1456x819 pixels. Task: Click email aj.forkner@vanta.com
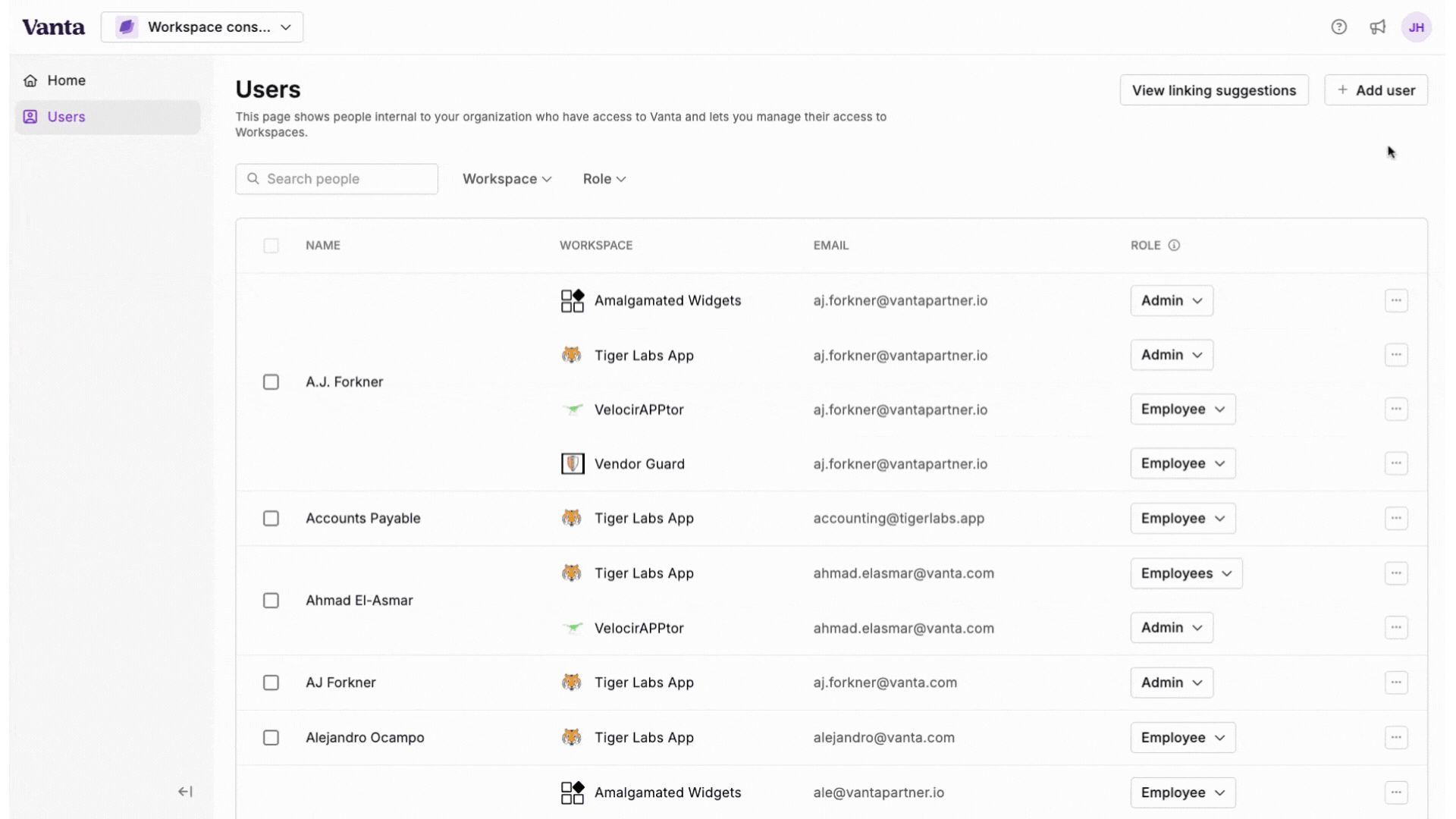[885, 682]
